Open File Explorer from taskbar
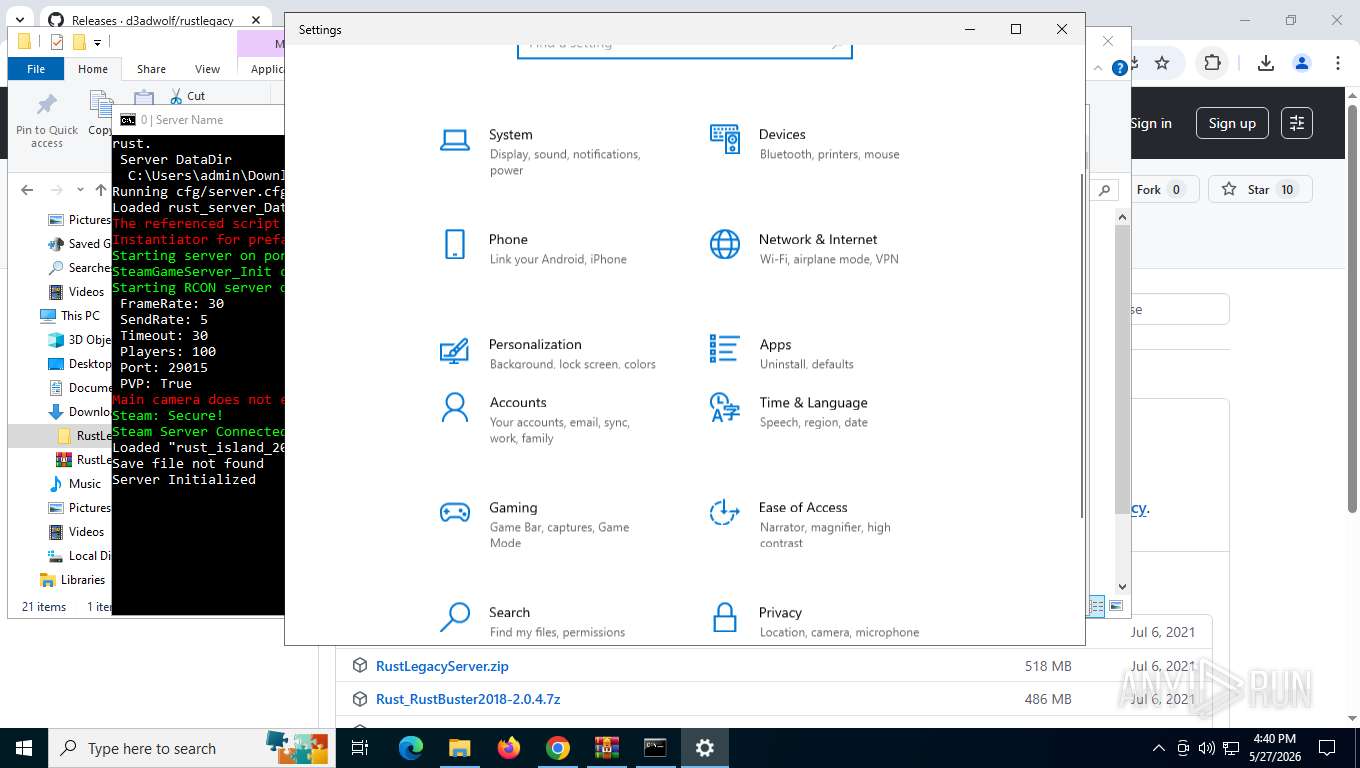The height and width of the screenshot is (768, 1360). coord(459,748)
